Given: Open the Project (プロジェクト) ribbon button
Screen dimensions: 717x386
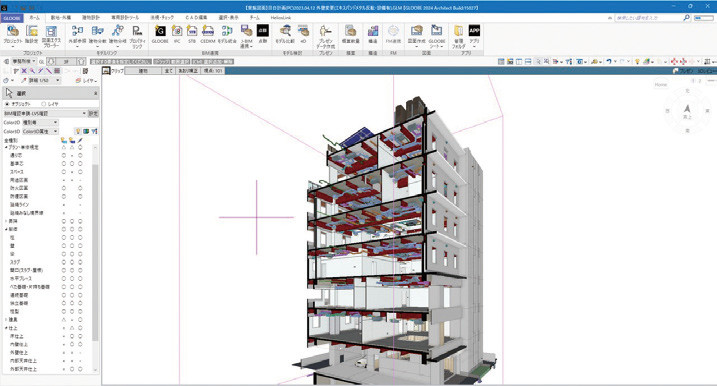Looking at the screenshot, I should click(x=12, y=35).
